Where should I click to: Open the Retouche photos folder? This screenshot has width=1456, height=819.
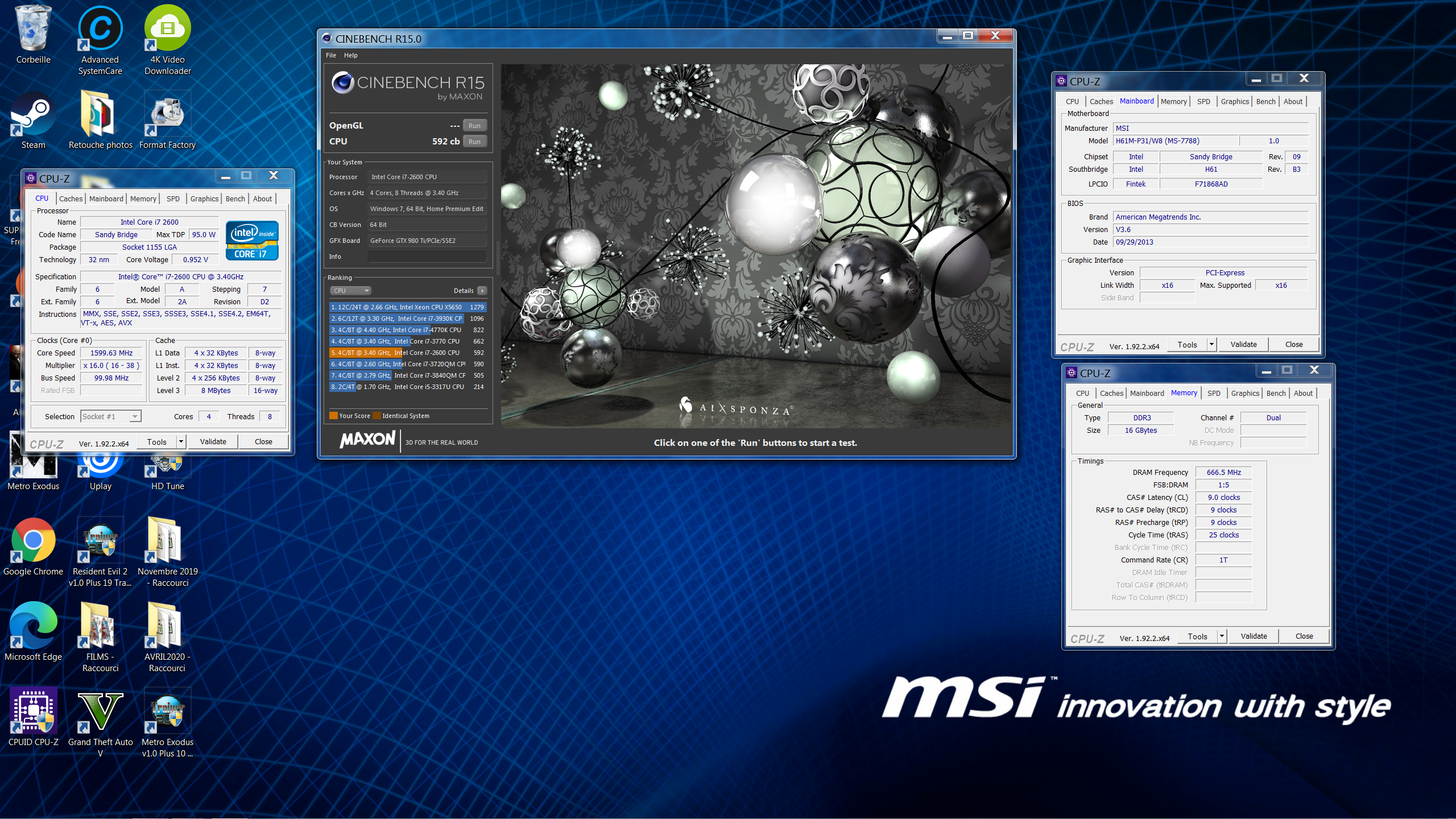100,119
